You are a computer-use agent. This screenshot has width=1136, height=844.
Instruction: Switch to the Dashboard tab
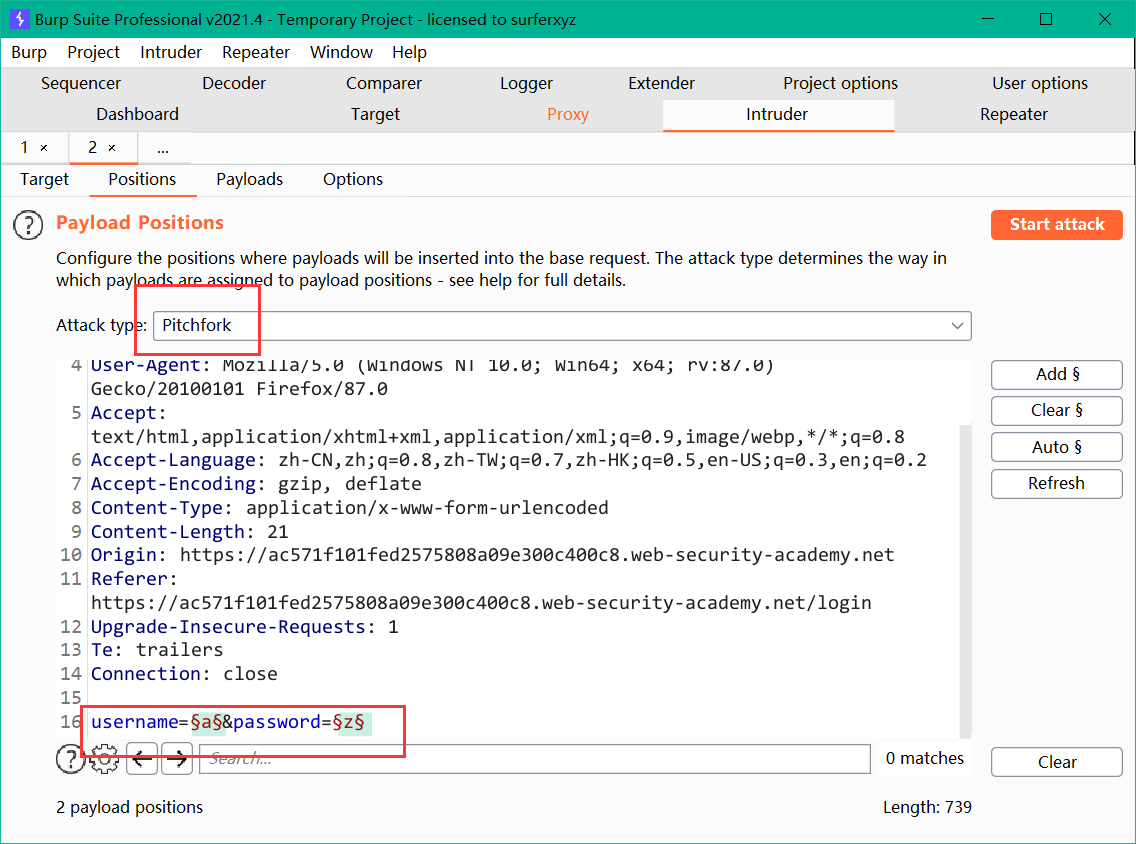(138, 114)
